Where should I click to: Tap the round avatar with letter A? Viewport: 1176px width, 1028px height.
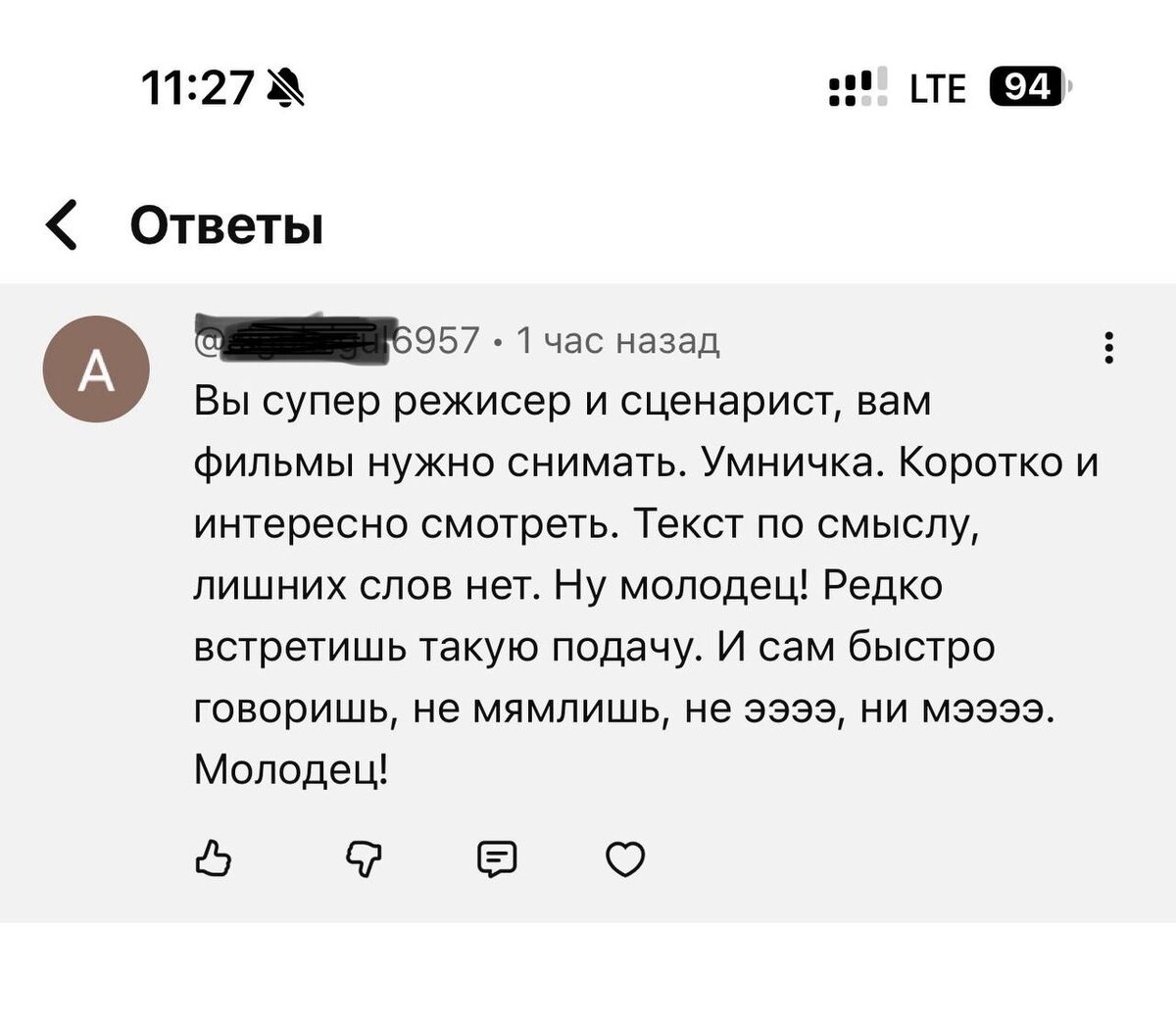(96, 369)
